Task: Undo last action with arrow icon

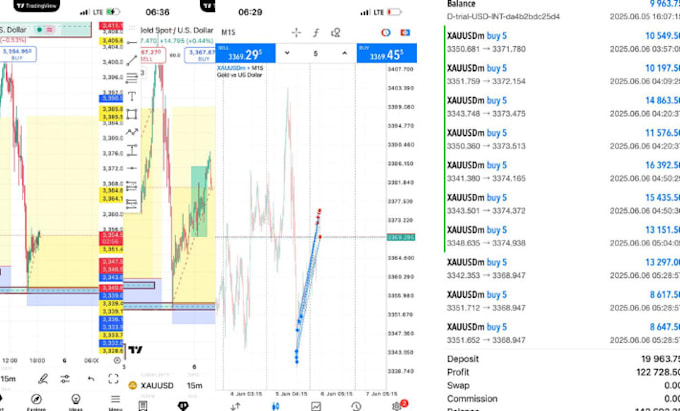Action: click(x=91, y=379)
